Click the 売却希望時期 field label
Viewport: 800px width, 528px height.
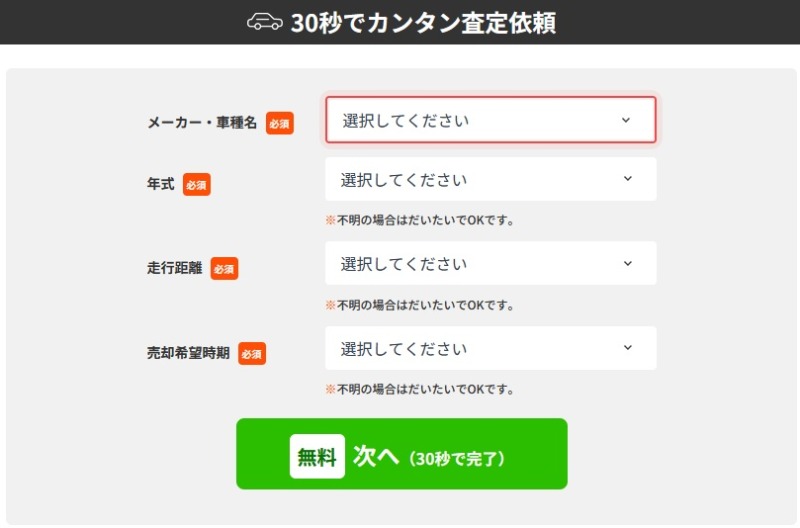(188, 353)
